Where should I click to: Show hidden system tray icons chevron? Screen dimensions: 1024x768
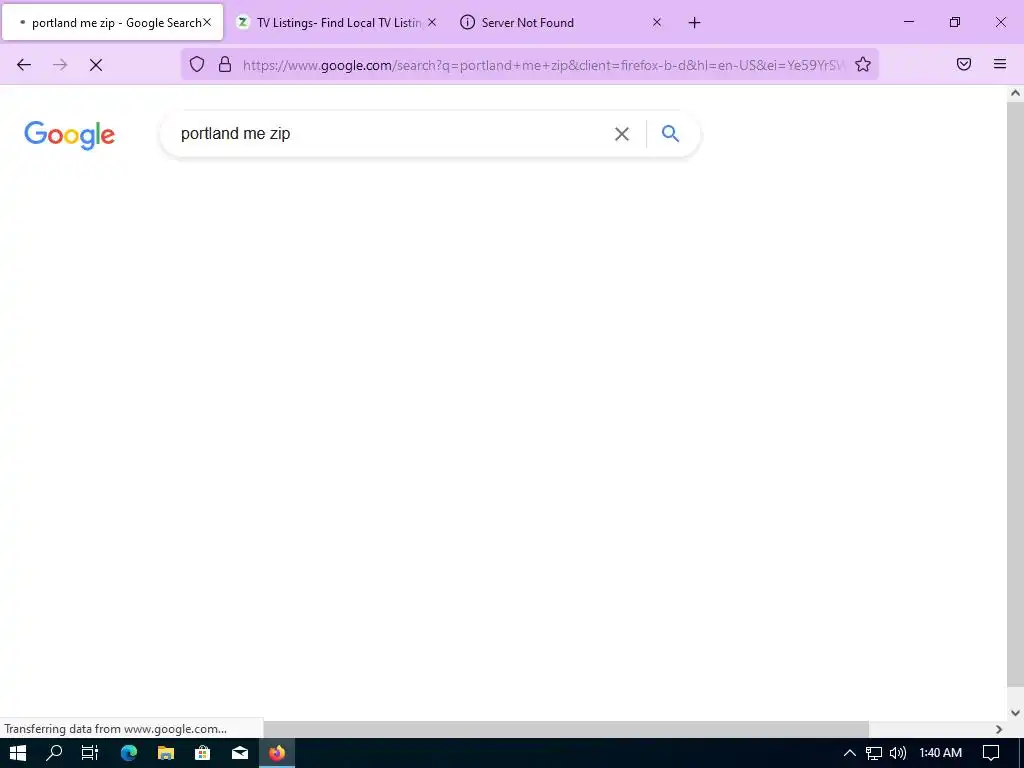pos(849,753)
